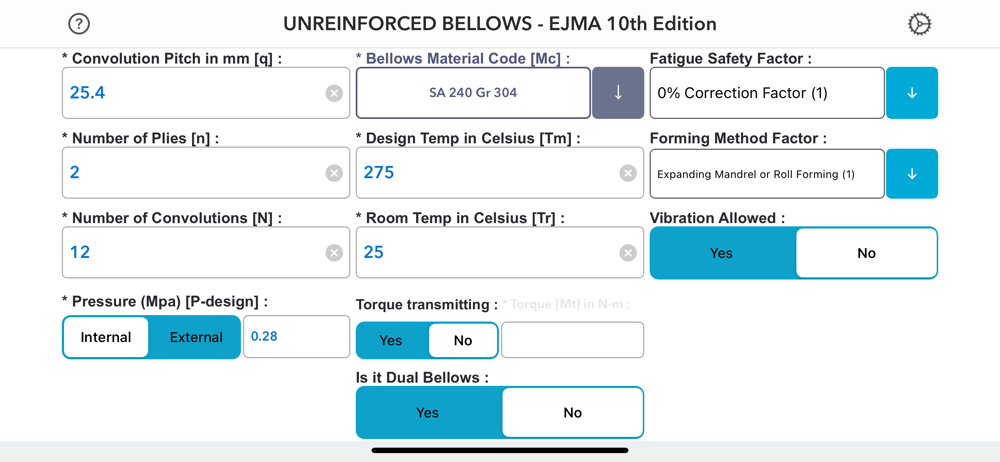This screenshot has height=462, width=1000.
Task: Select External pressure option
Action: (x=196, y=337)
